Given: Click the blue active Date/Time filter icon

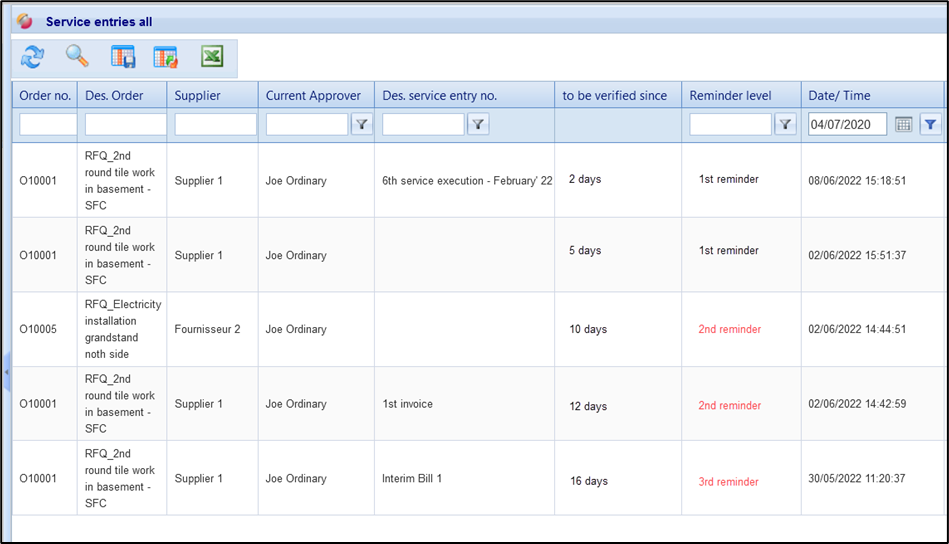Looking at the screenshot, I should click(x=930, y=124).
